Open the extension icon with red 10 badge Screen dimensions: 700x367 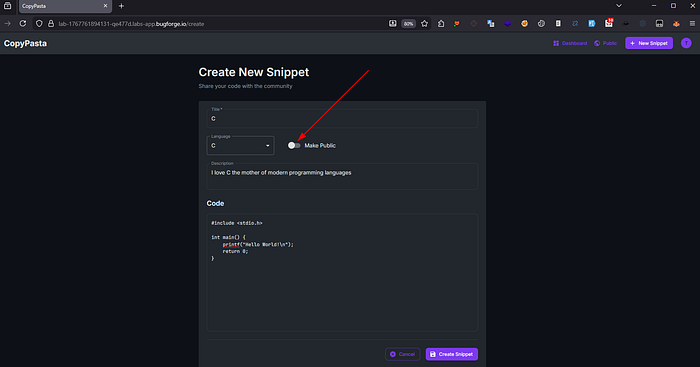[609, 23]
